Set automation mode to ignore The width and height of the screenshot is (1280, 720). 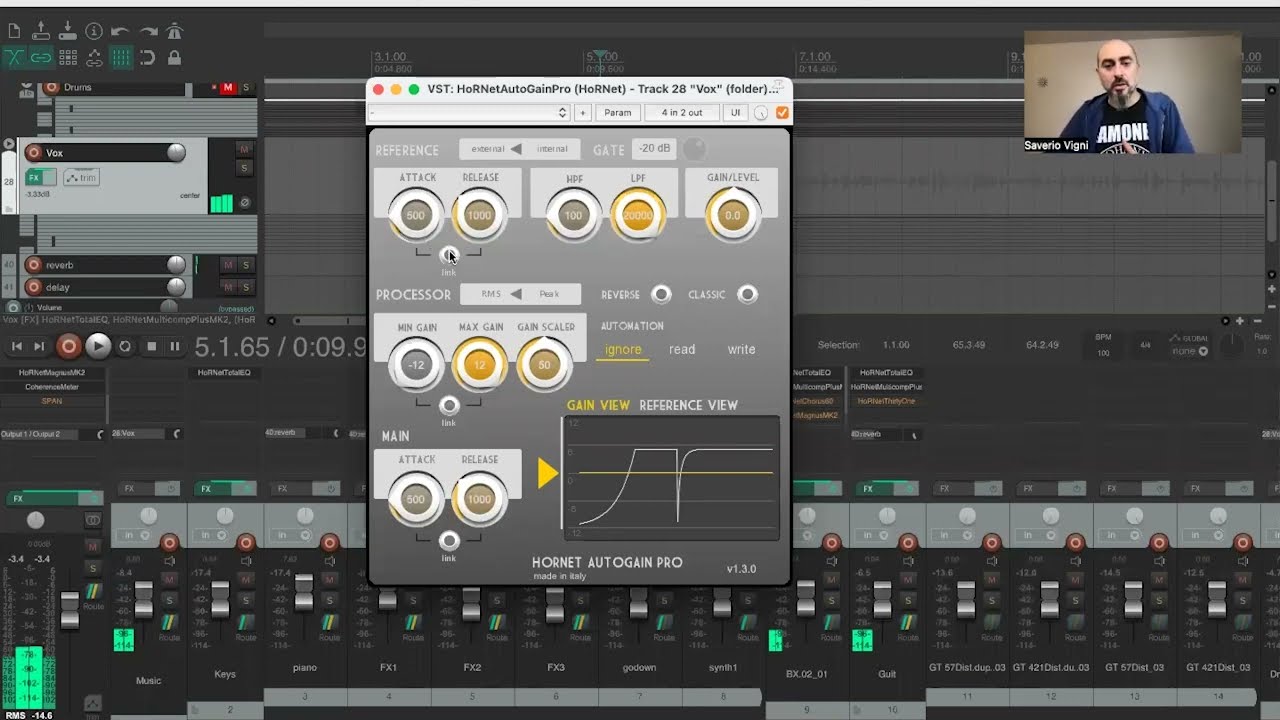(623, 349)
